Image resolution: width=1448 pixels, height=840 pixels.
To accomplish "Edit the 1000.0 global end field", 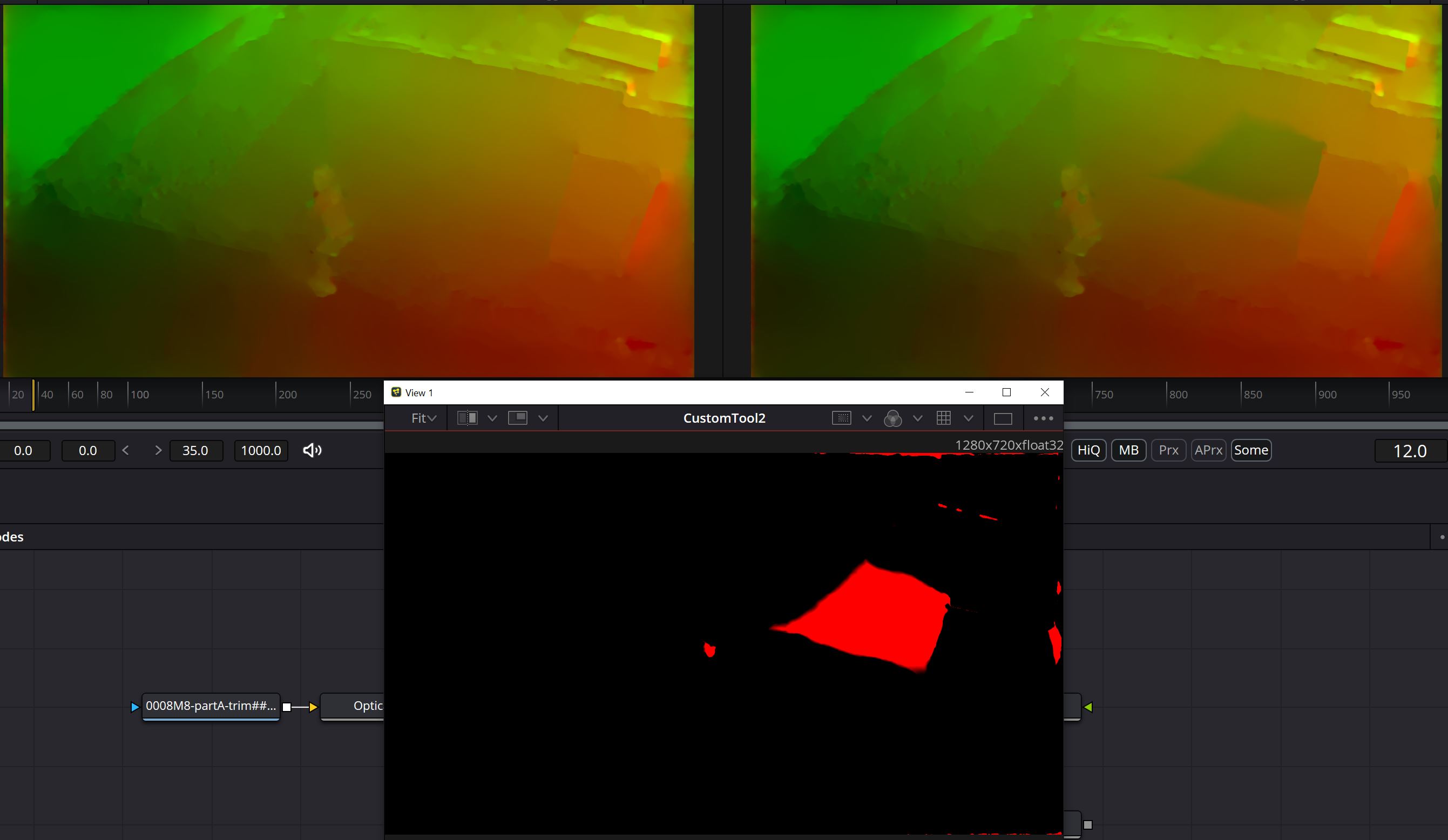I will pos(261,450).
